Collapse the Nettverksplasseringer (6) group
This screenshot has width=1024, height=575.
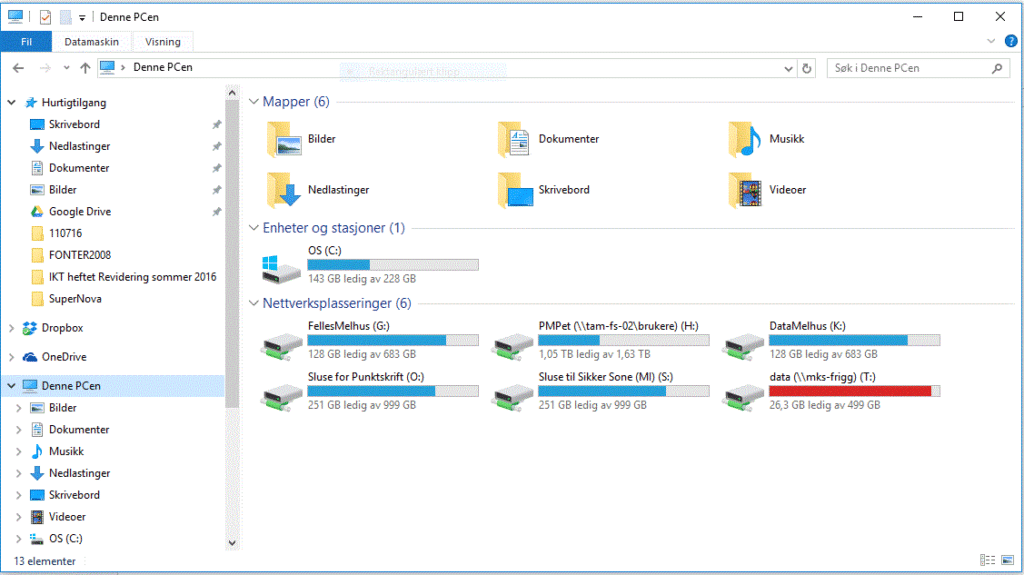(254, 303)
